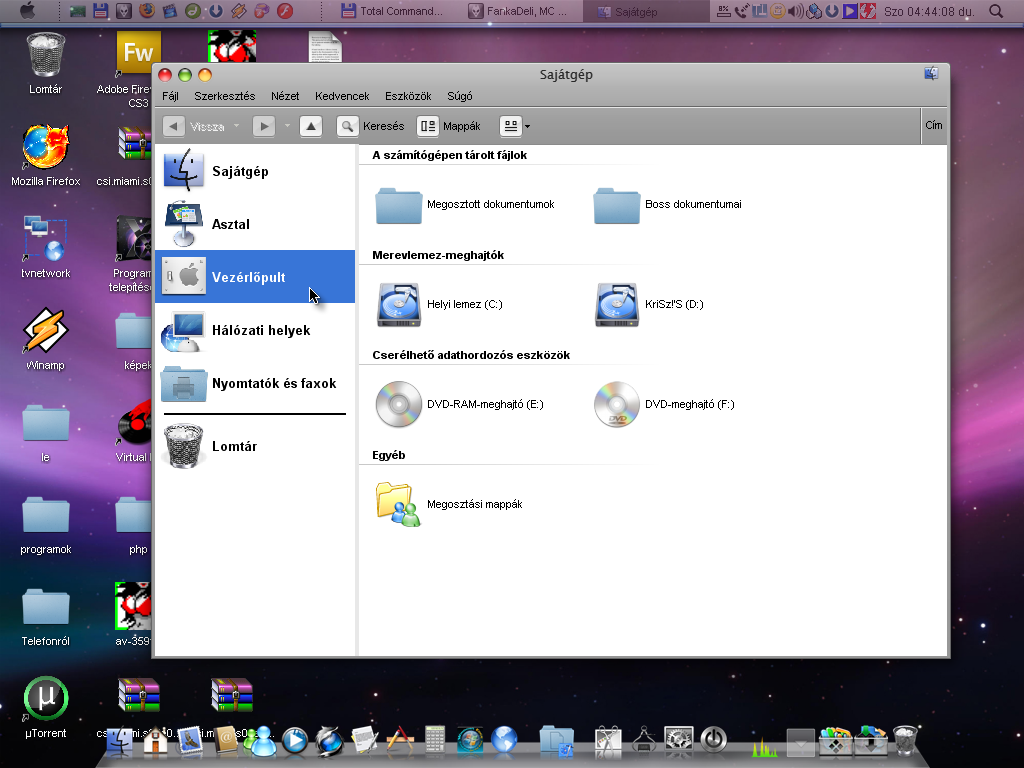Expand the back history dropdown arrow
Screen dimensions: 1024x768
click(x=236, y=126)
